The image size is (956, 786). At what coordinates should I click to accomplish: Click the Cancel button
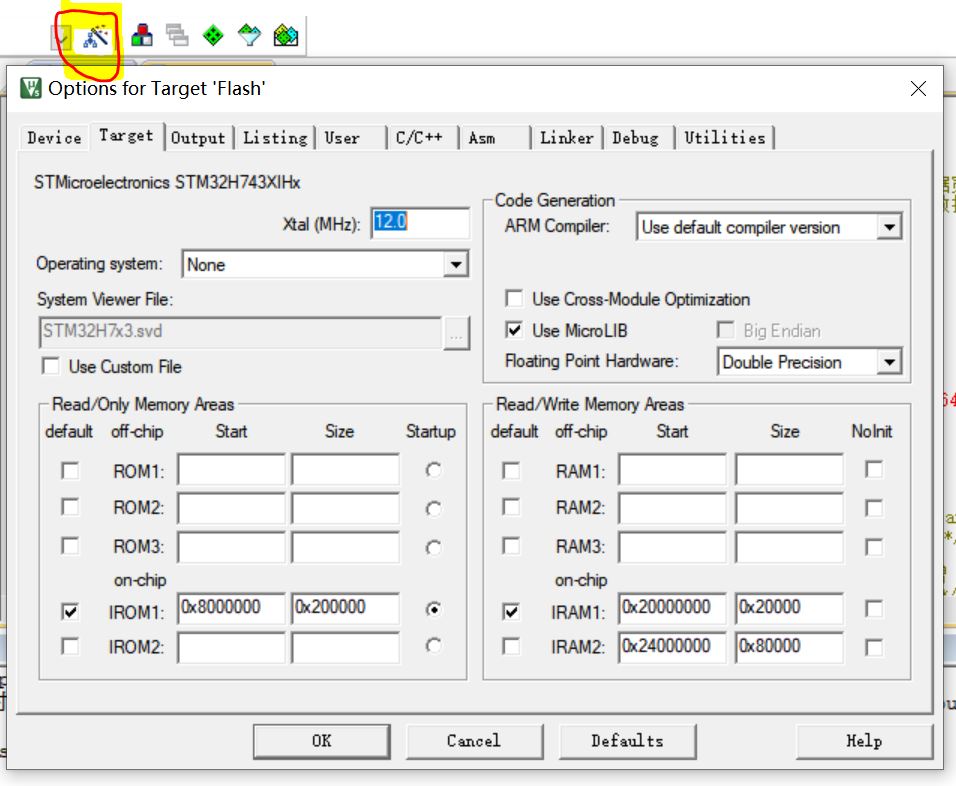[474, 741]
